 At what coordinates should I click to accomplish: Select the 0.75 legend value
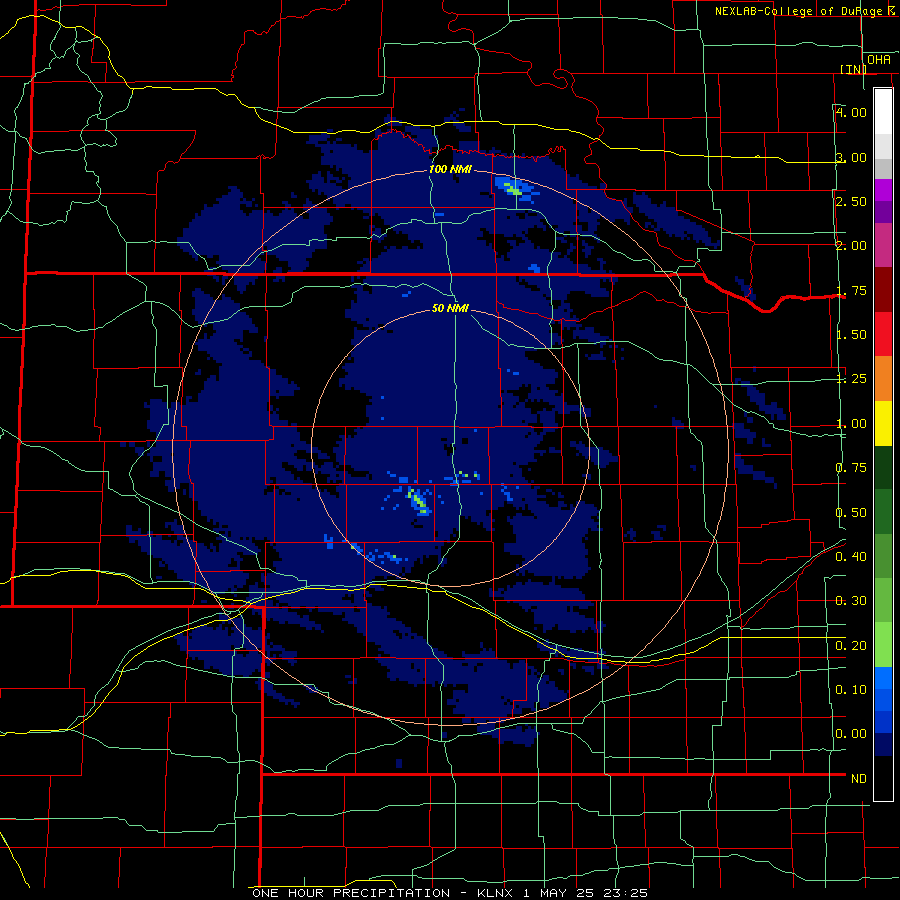tap(851, 468)
